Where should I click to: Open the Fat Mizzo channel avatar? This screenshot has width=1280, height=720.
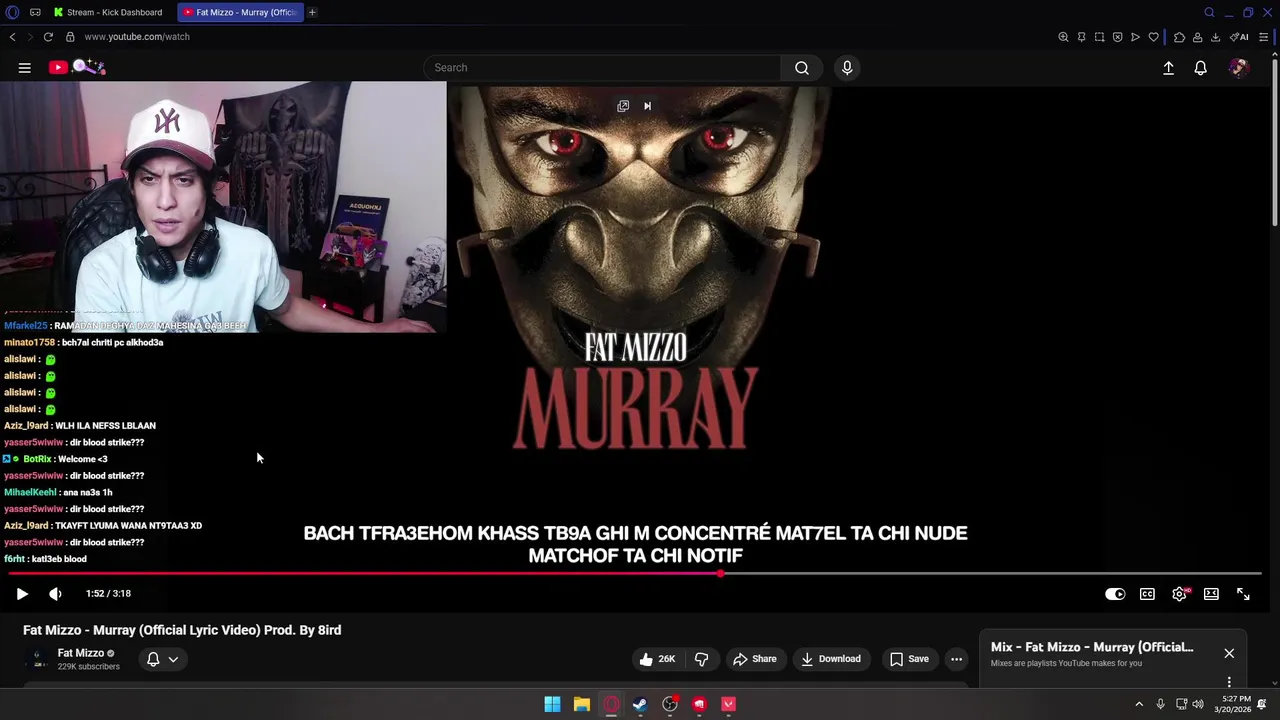coord(38,659)
